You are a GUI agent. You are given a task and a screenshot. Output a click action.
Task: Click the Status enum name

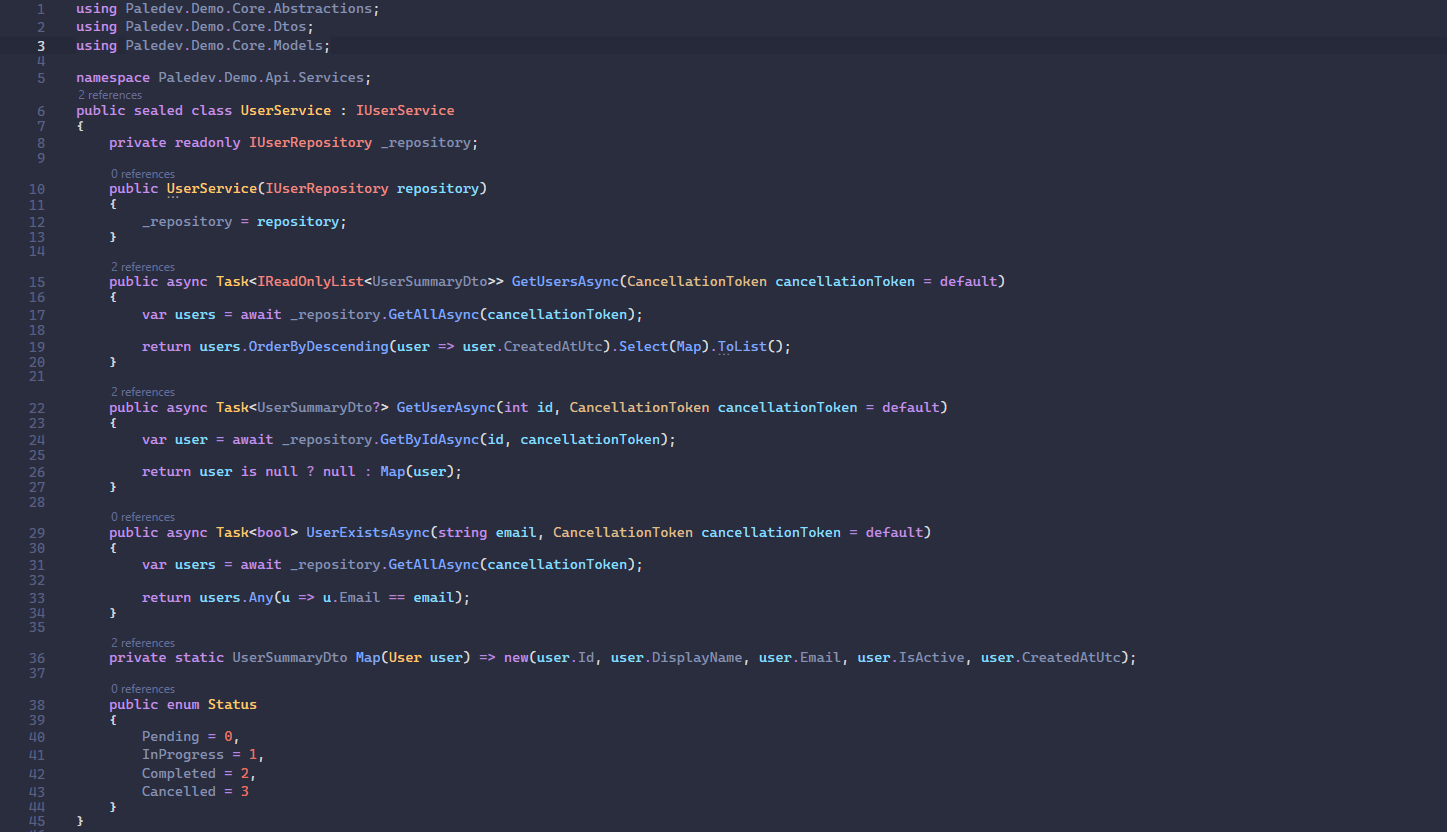tap(232, 704)
